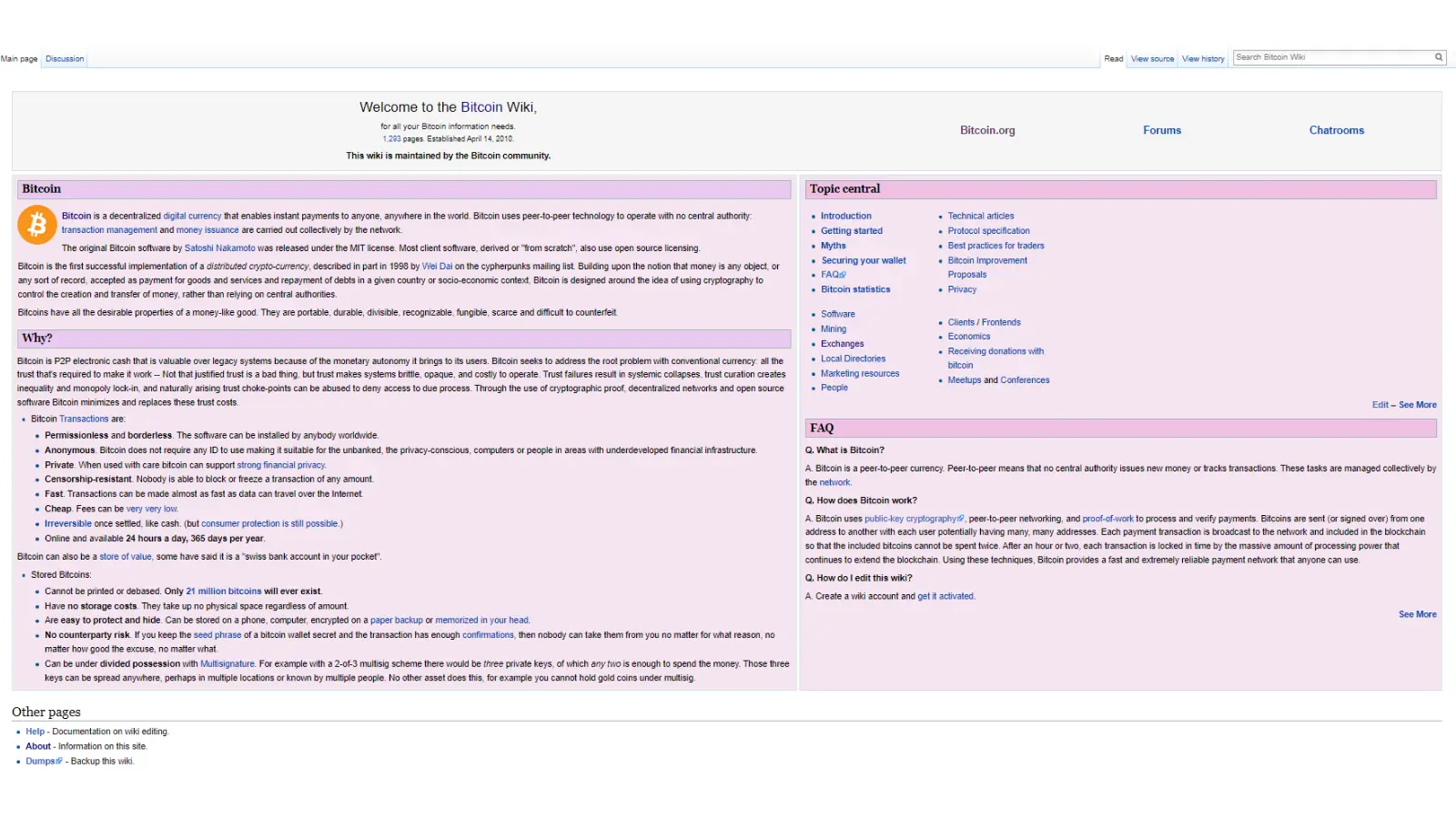This screenshot has width=1456, height=819.
Task: Open the View history tab
Action: pos(1203,59)
